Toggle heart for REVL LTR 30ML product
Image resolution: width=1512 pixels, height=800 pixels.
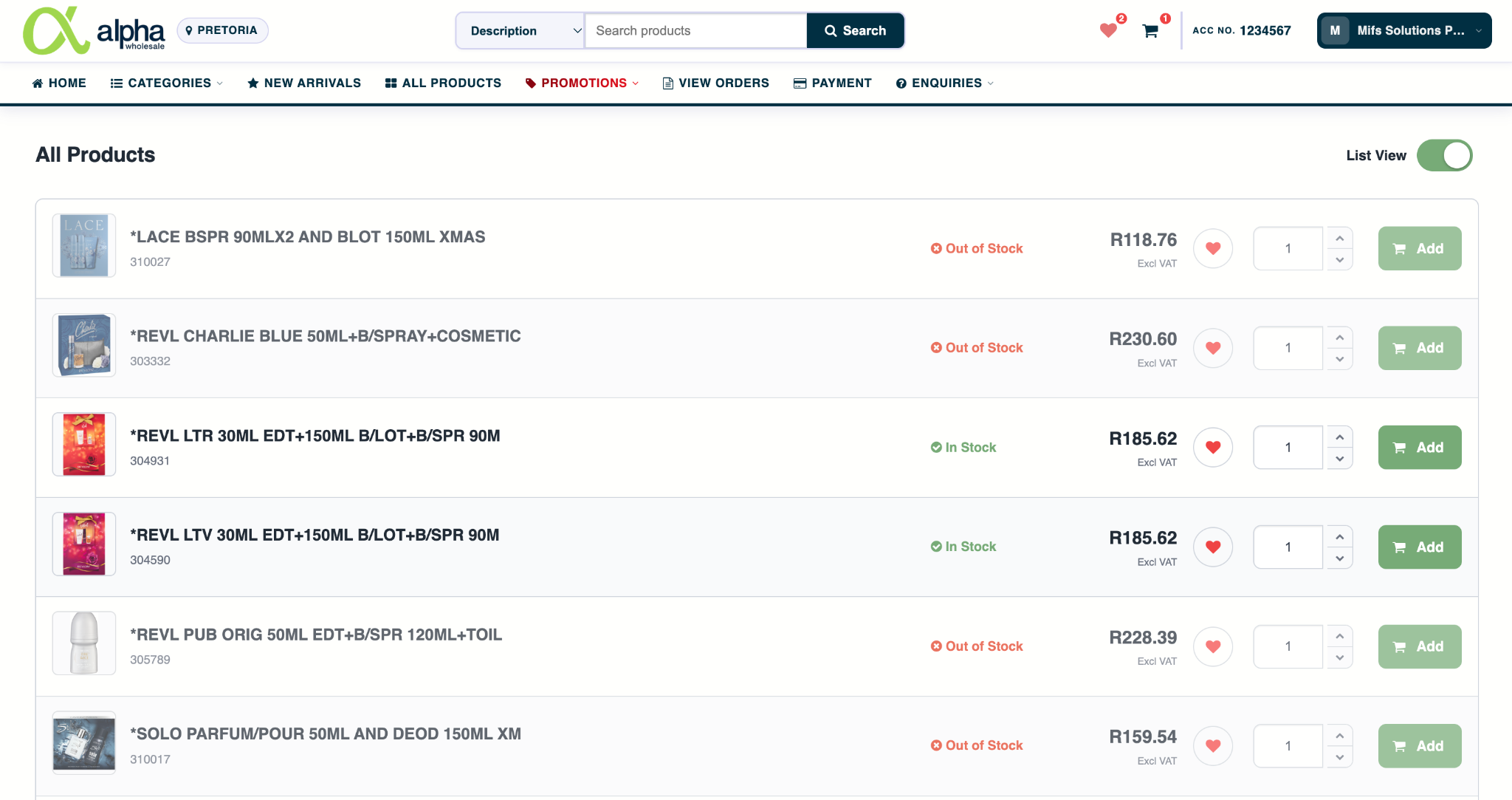tap(1213, 447)
